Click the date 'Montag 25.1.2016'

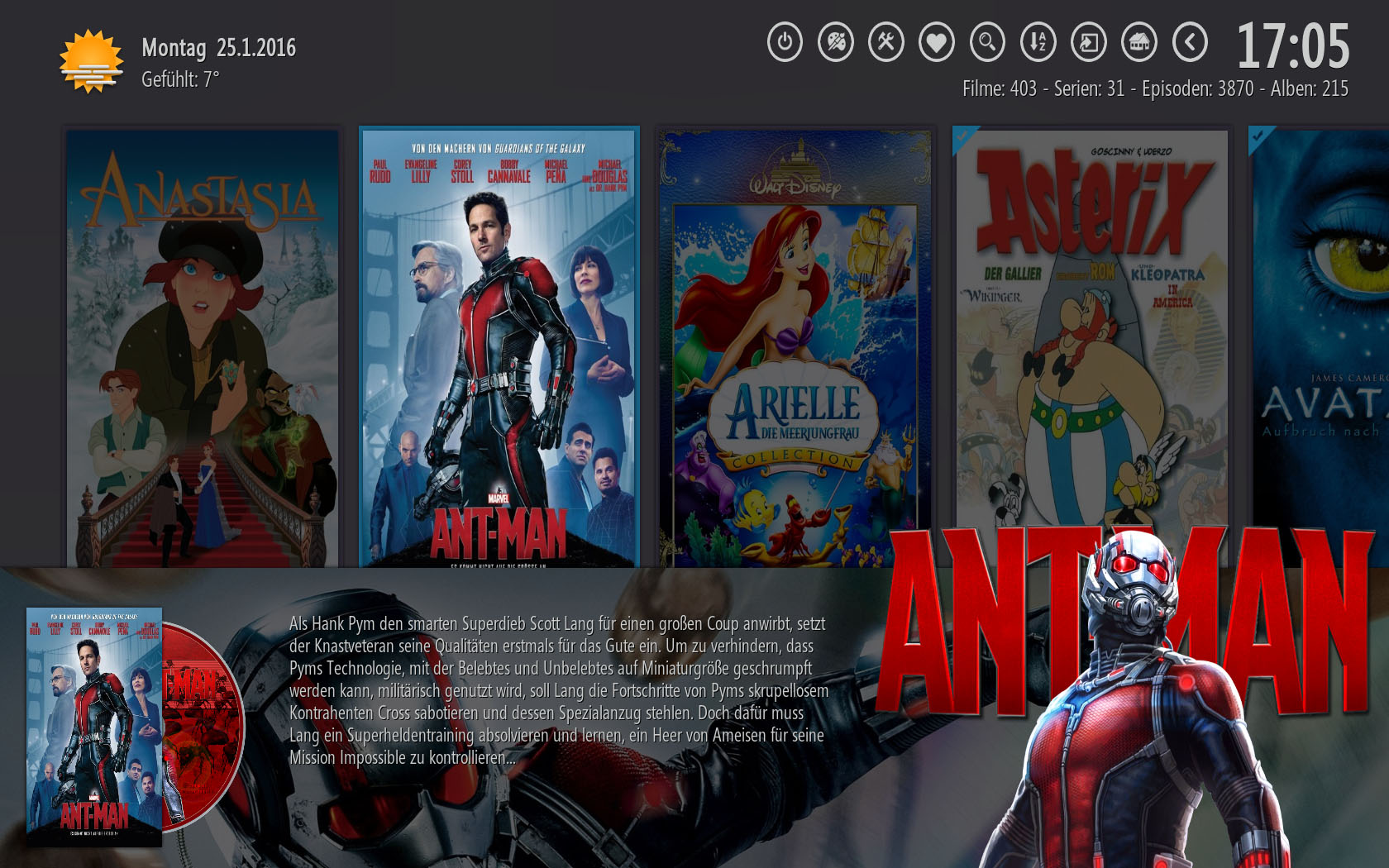point(219,48)
